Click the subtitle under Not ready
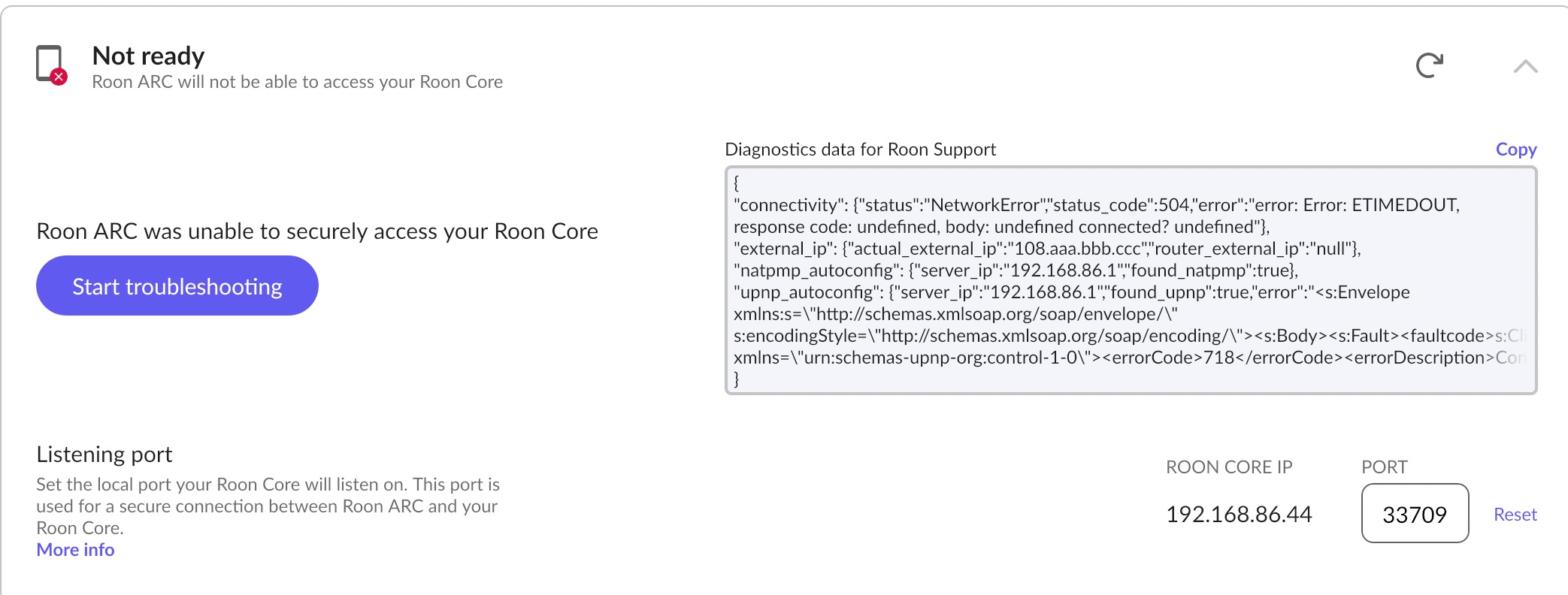 (297, 82)
